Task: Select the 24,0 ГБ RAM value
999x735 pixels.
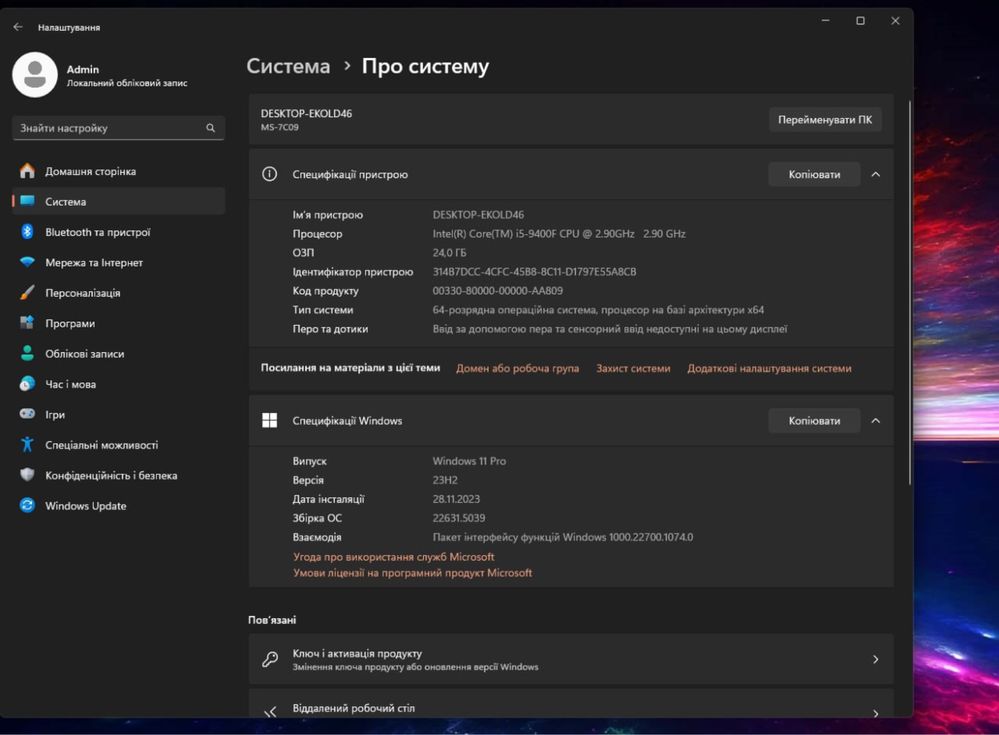Action: coord(449,253)
